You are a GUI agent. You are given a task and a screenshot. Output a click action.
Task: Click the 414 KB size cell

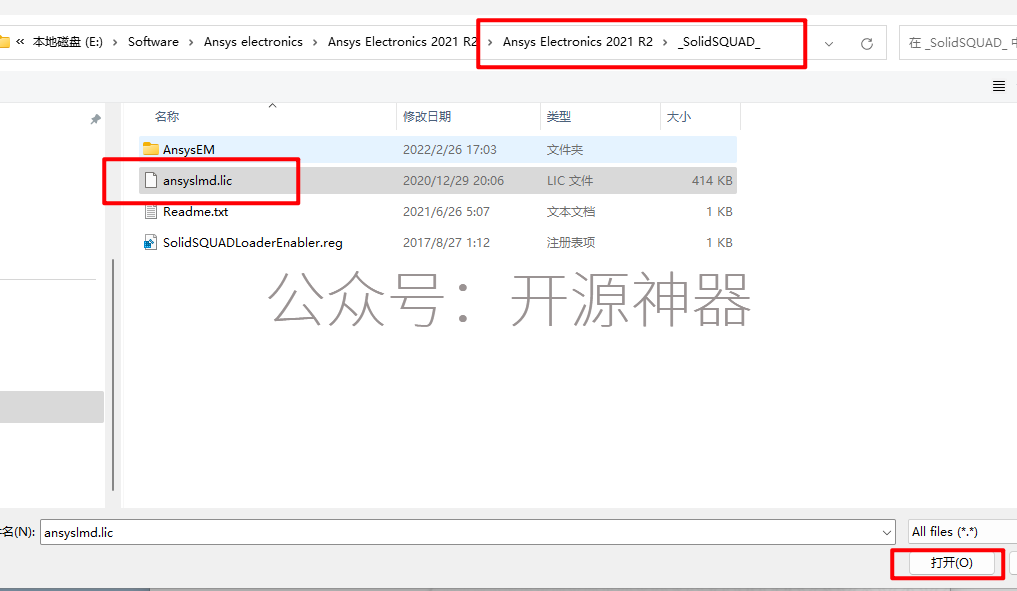tap(712, 181)
